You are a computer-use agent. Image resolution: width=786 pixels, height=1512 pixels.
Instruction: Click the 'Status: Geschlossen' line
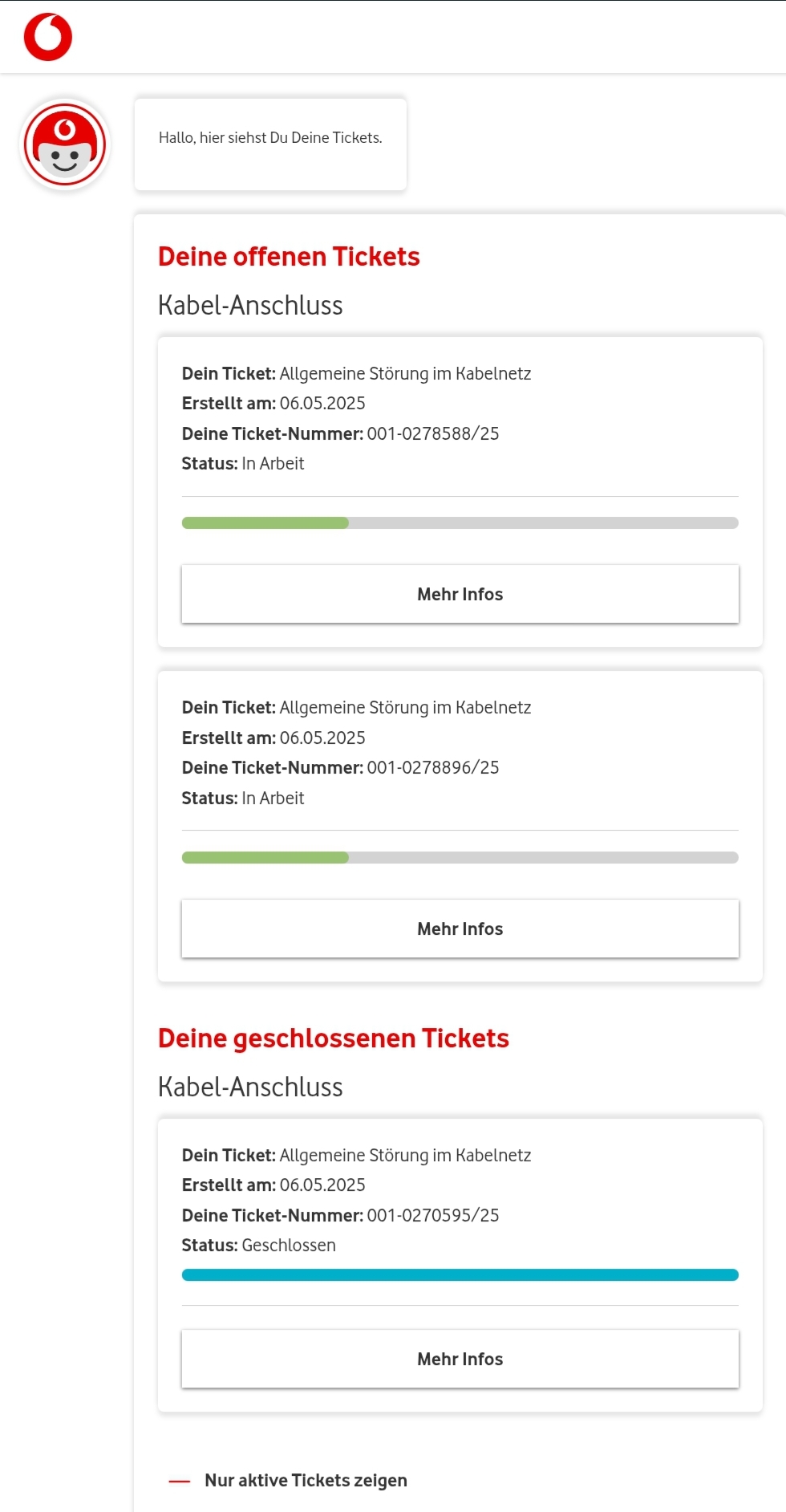click(x=258, y=1246)
